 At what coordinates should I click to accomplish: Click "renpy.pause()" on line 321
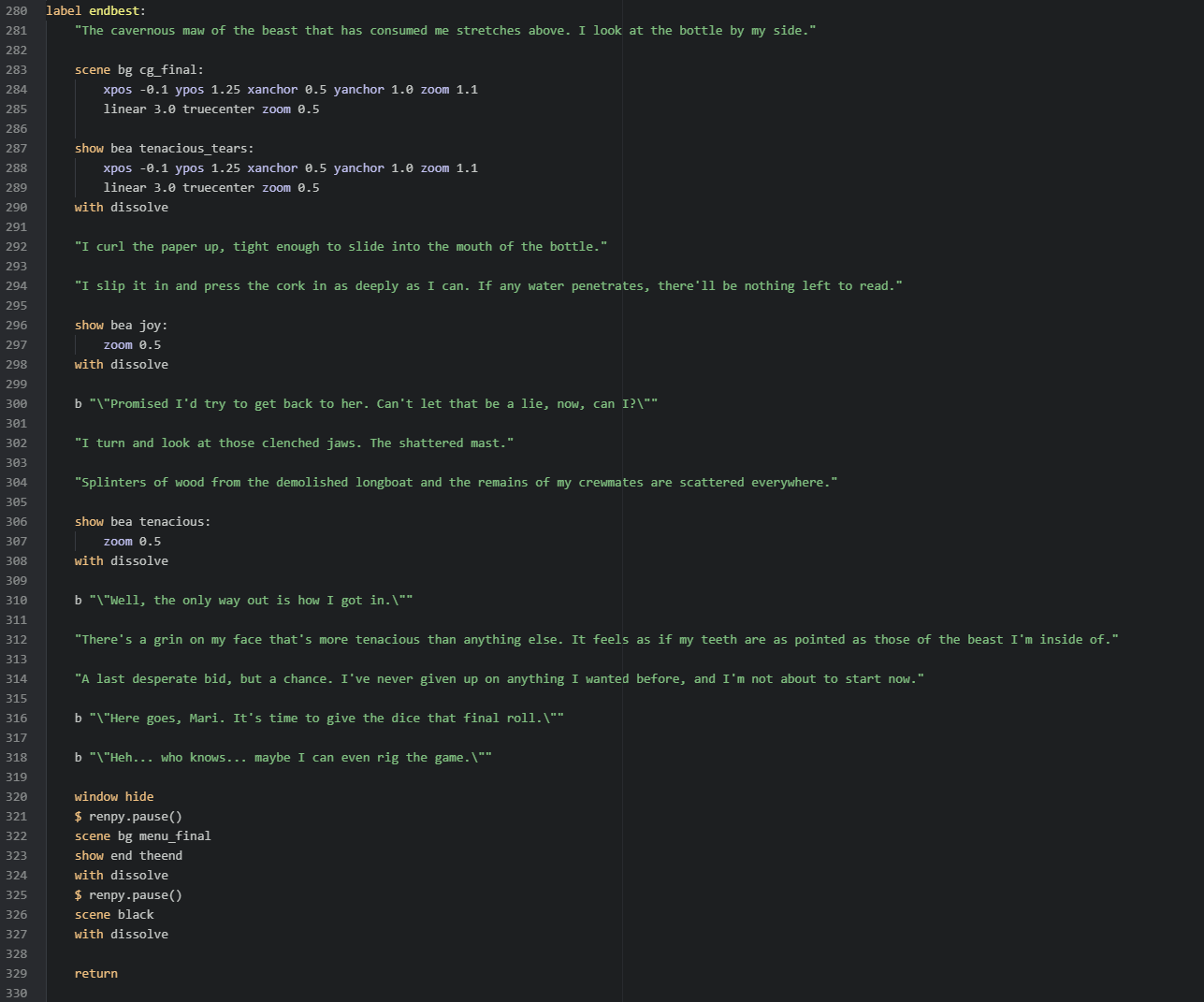pos(136,816)
